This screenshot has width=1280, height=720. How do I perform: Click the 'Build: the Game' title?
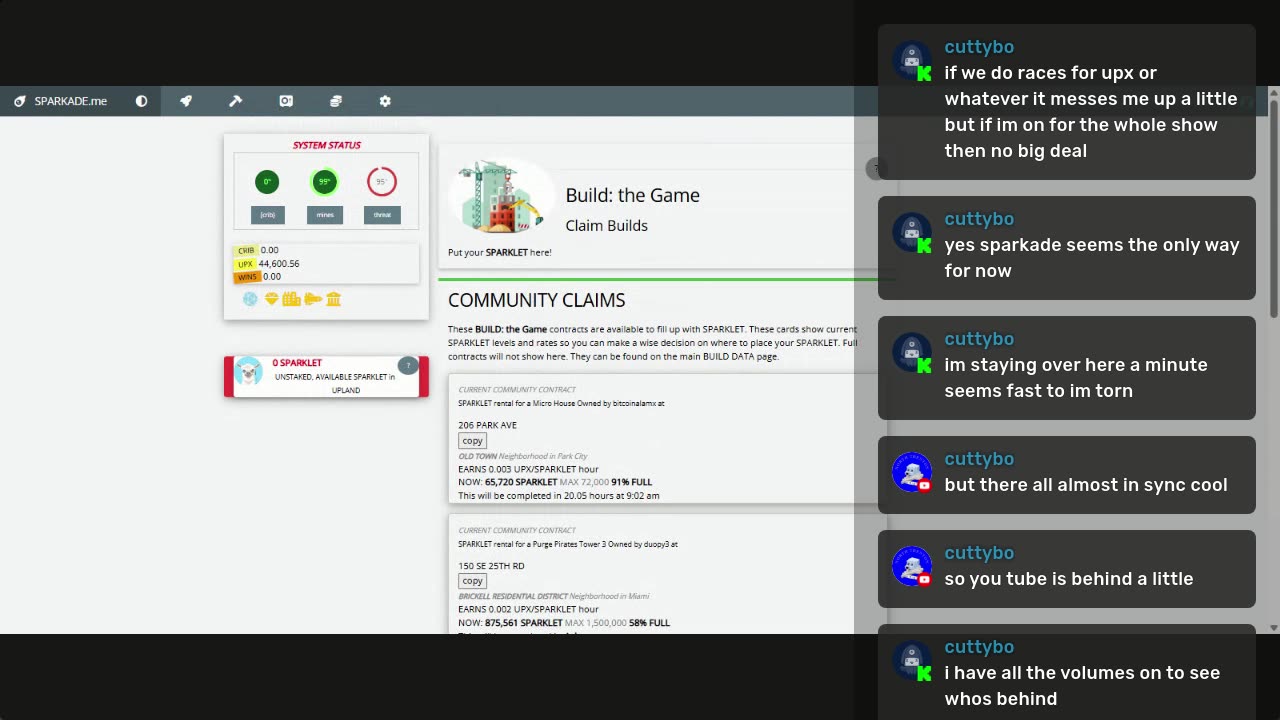pos(633,195)
